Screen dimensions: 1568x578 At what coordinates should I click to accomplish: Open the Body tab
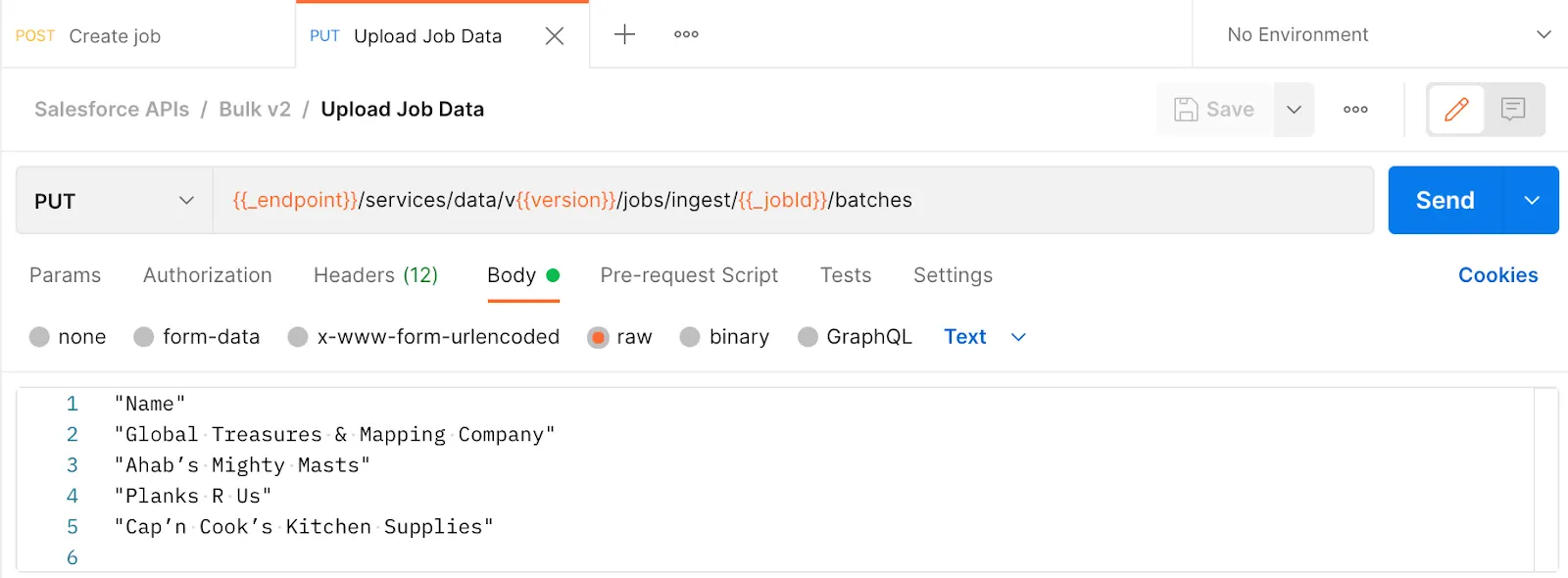click(523, 275)
